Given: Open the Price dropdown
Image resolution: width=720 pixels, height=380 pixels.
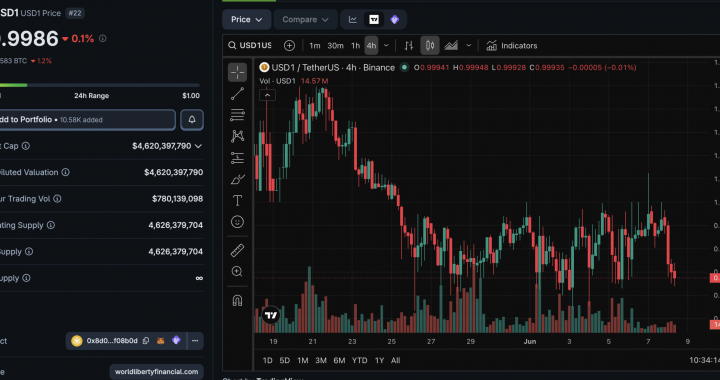Looking at the screenshot, I should pyautogui.click(x=247, y=19).
